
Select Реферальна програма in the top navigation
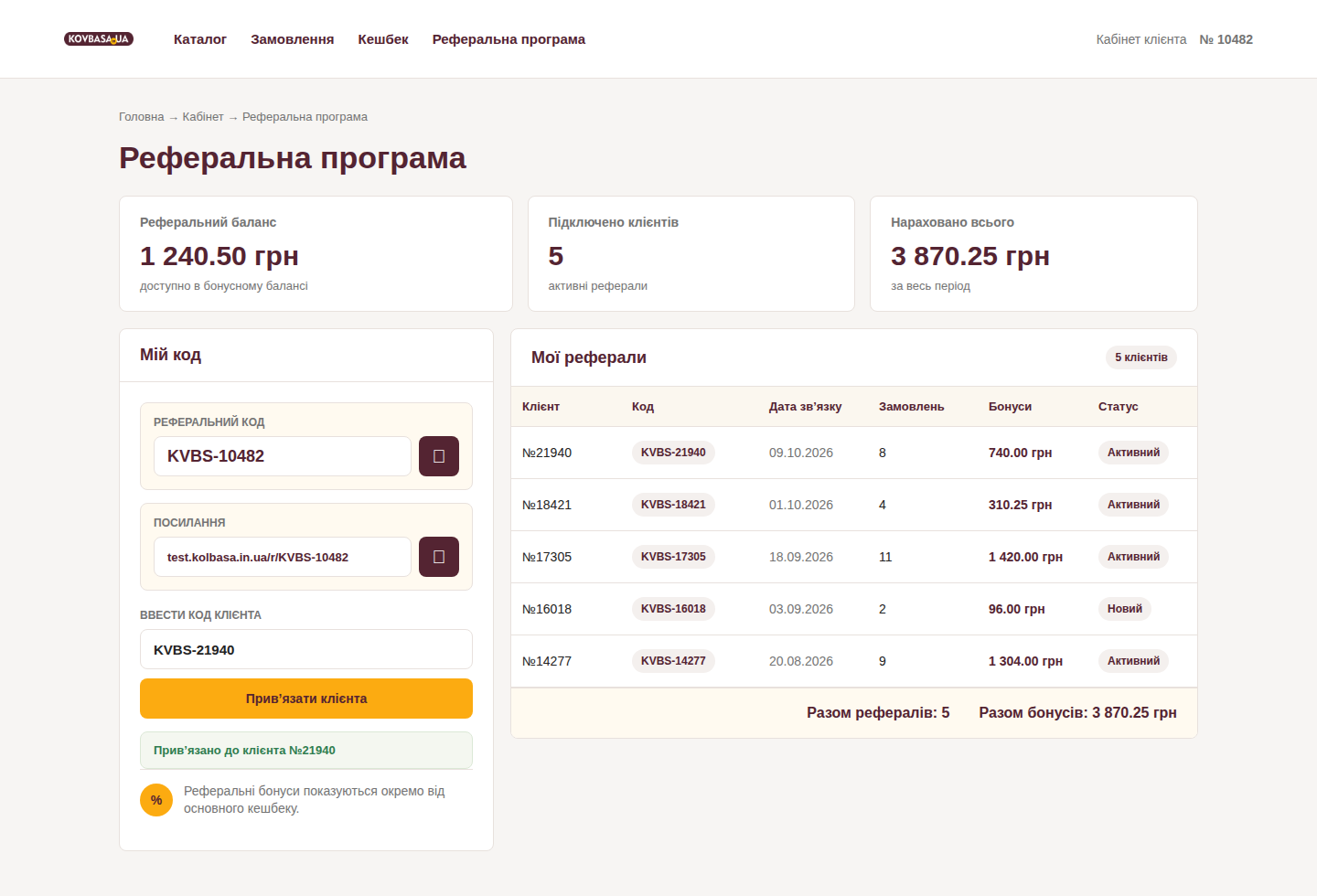coord(509,39)
